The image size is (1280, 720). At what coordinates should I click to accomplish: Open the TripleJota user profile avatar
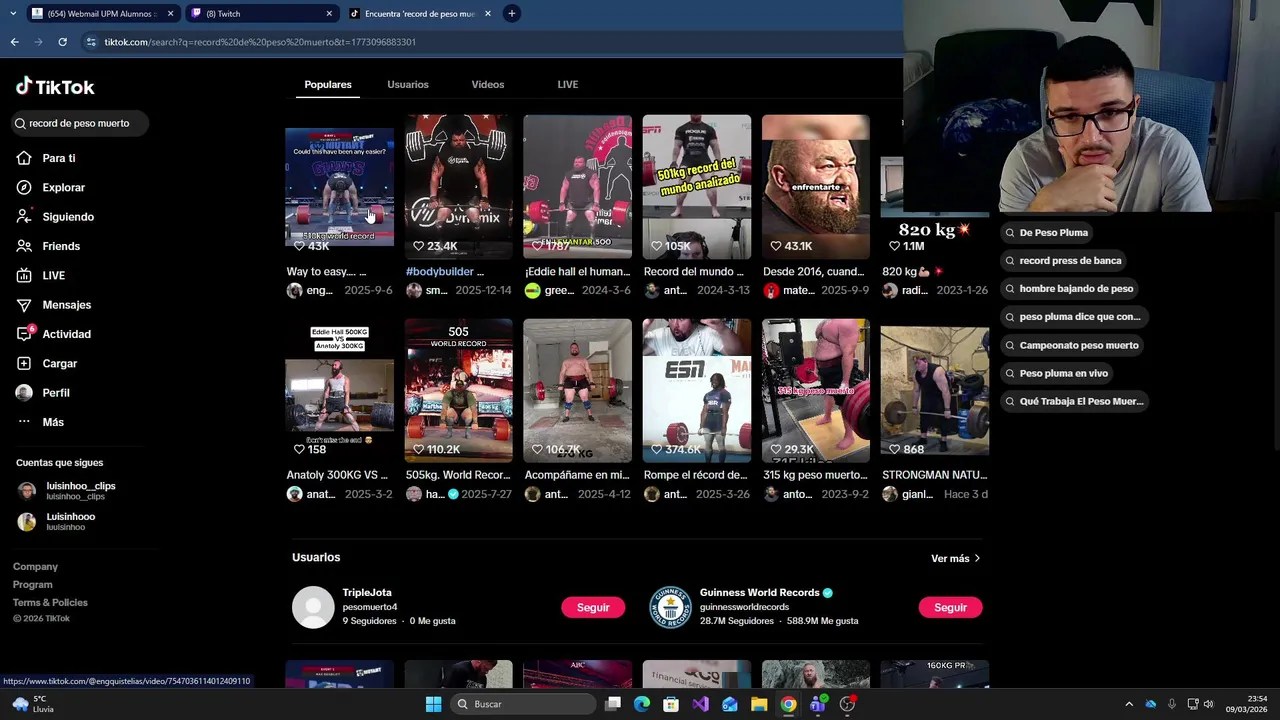(313, 607)
